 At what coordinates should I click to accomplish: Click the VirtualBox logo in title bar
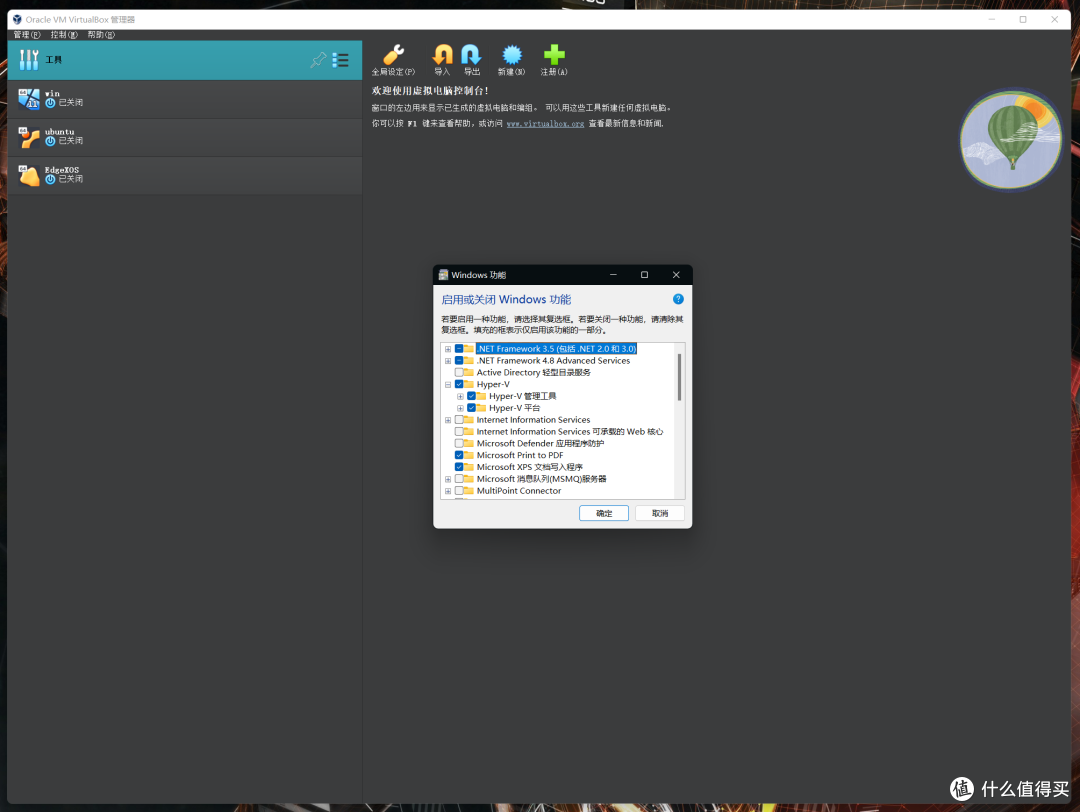coord(17,19)
